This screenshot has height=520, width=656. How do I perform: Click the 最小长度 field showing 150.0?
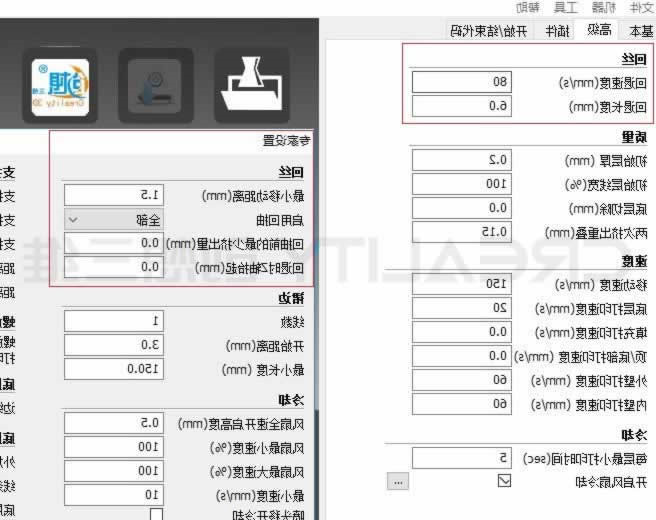pos(114,369)
